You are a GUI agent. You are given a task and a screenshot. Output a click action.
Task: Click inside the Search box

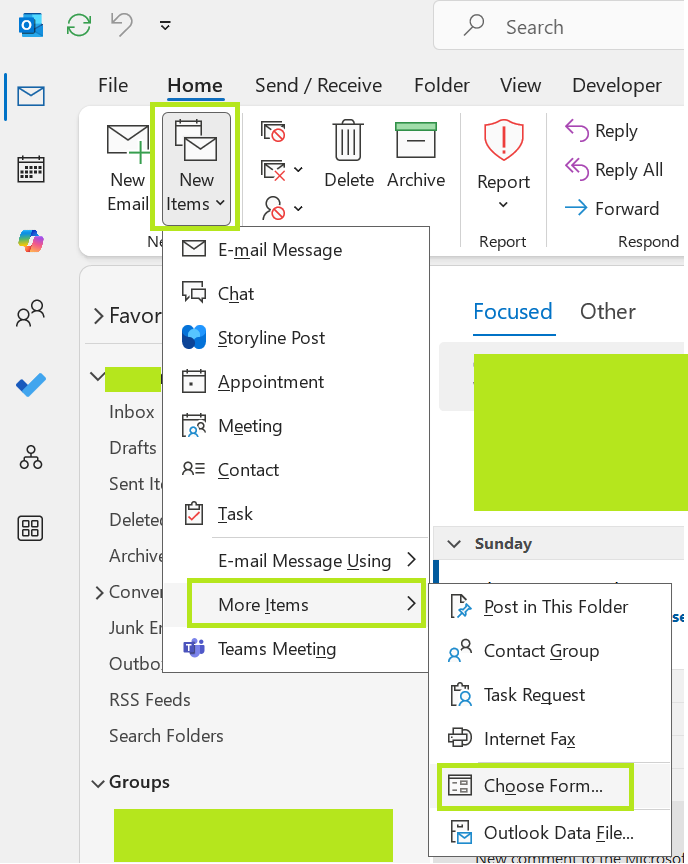pos(562,26)
